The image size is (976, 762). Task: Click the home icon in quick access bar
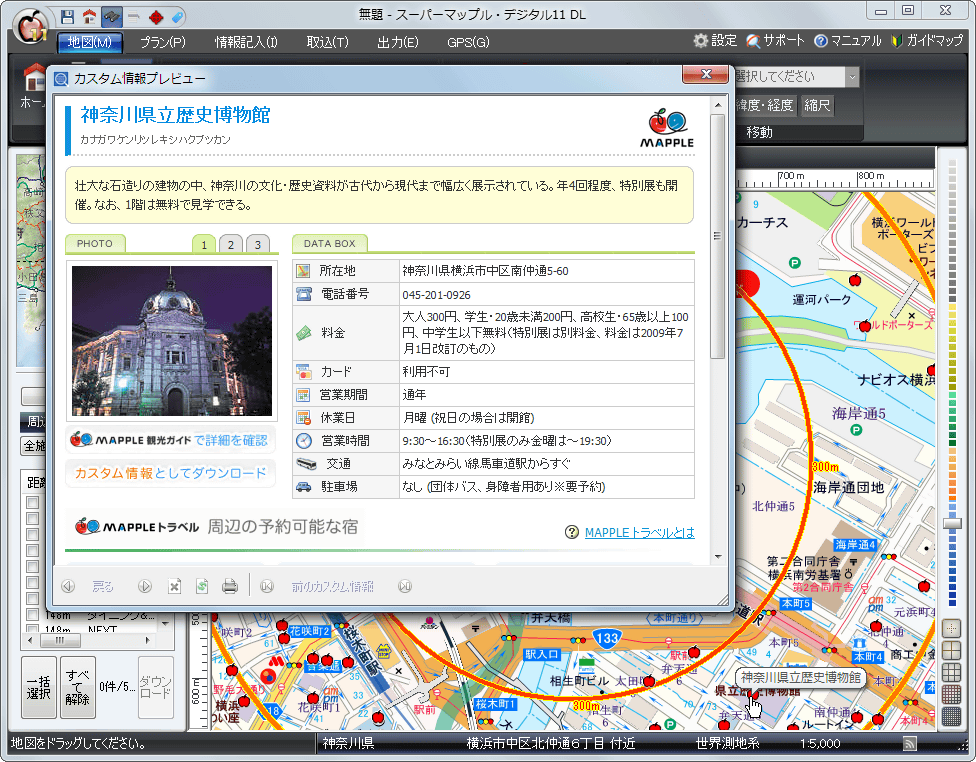(90, 17)
